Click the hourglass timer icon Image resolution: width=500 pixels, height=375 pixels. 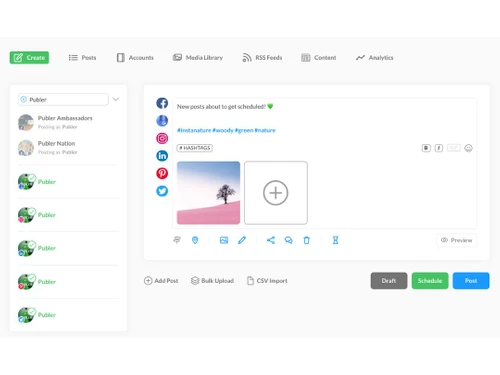(335, 240)
